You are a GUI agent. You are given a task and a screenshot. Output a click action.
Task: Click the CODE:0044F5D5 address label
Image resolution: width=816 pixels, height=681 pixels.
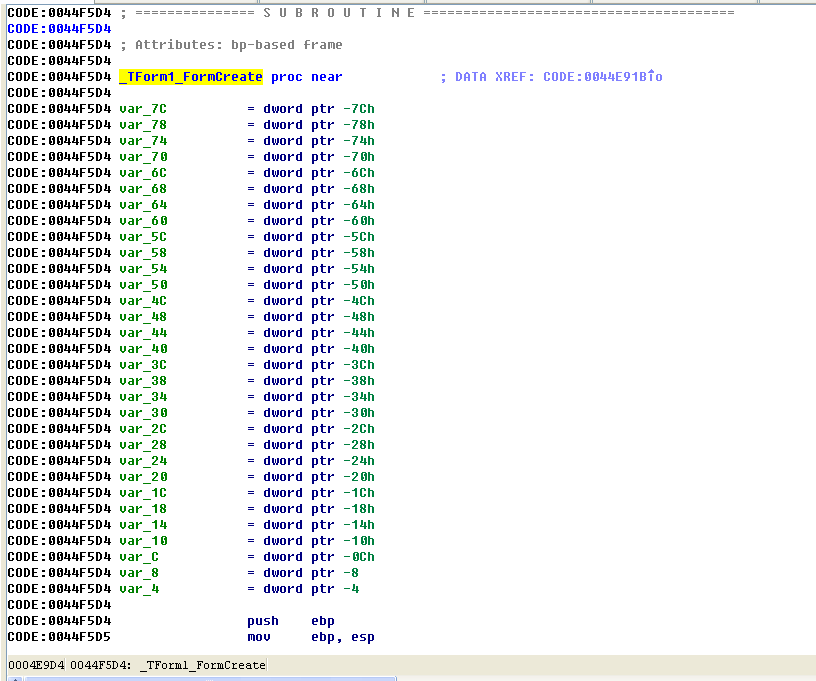point(59,637)
